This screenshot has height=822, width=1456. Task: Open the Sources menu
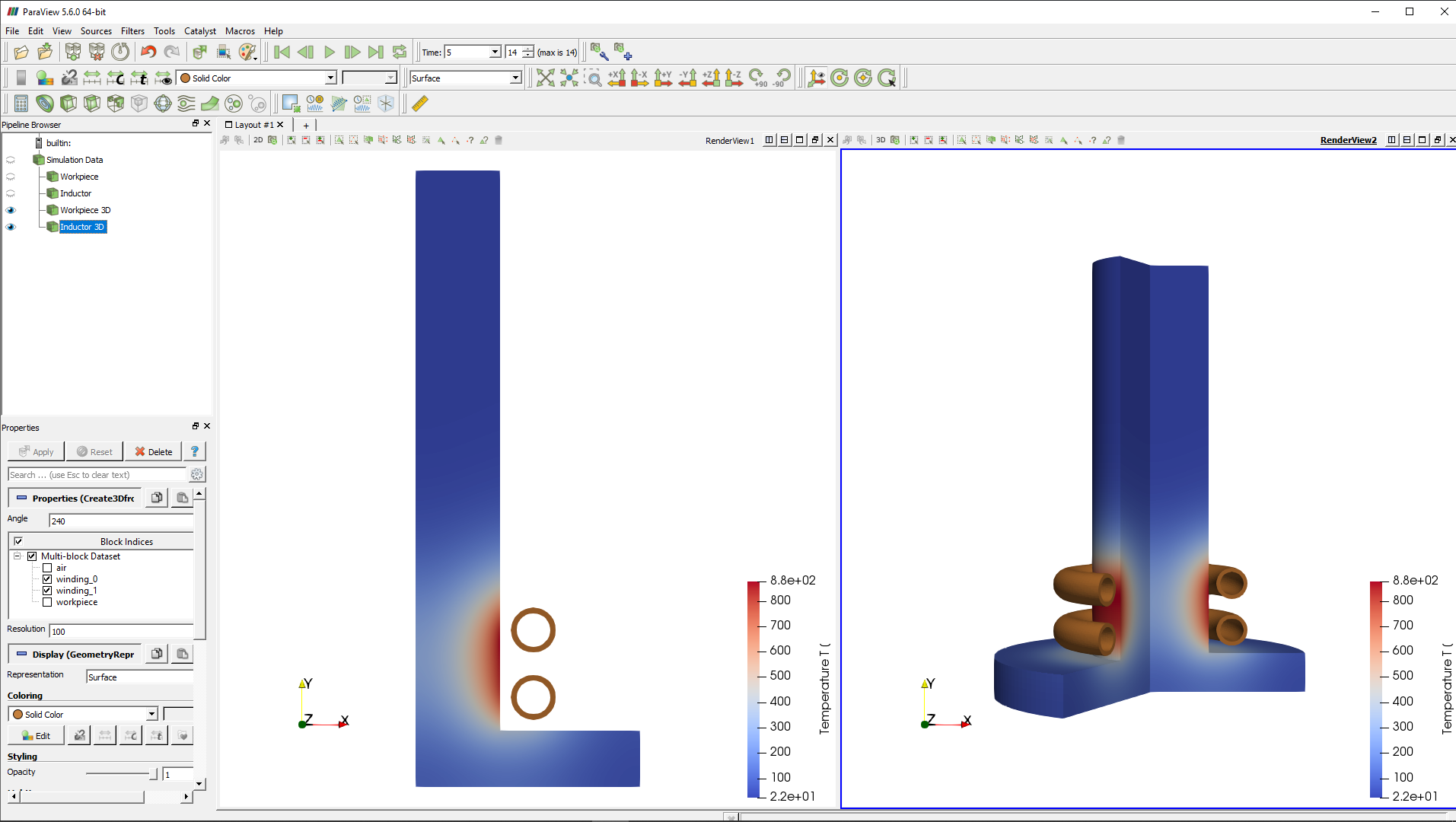[96, 31]
